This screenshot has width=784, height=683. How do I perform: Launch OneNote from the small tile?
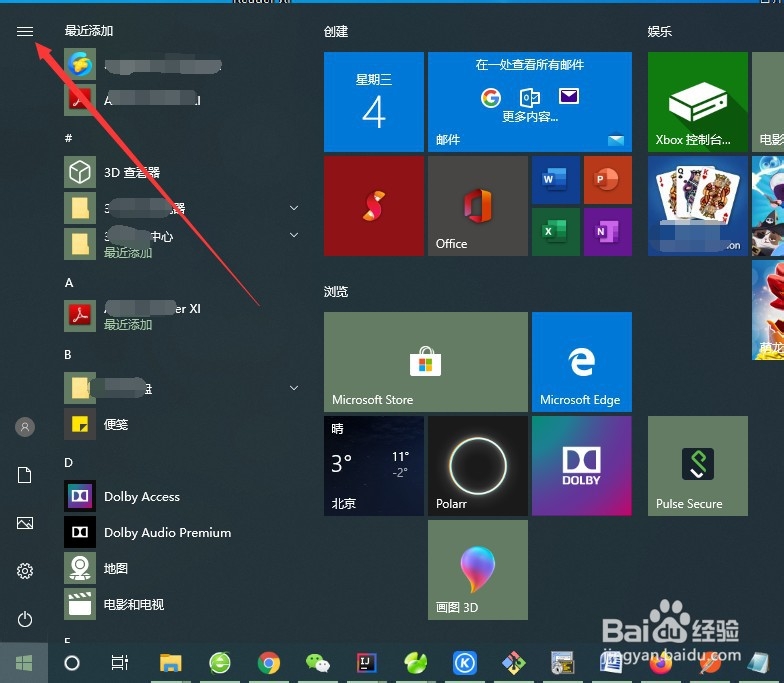608,232
